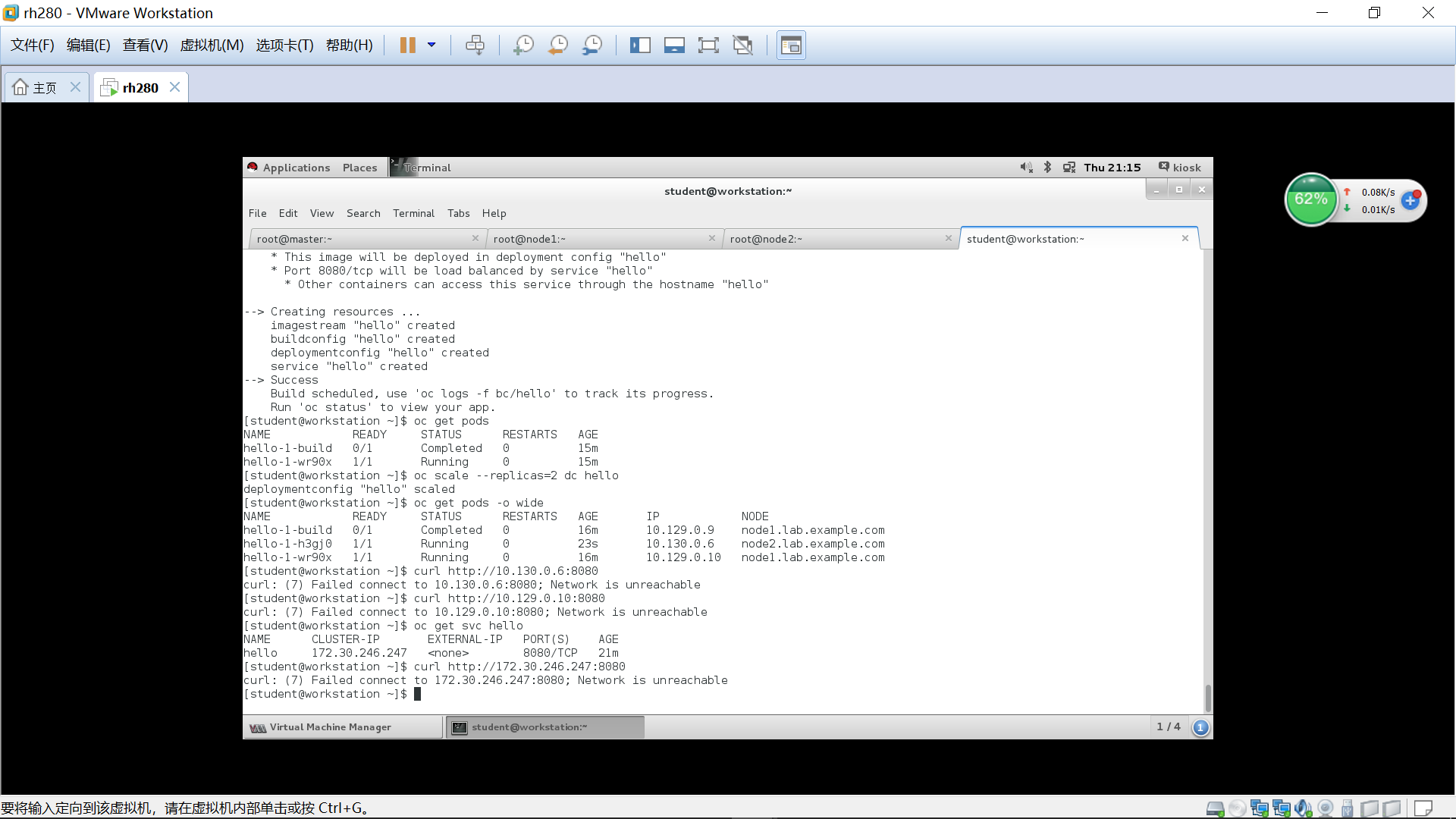Enter full screen mode icon
The width and height of the screenshot is (1456, 819).
[x=708, y=45]
